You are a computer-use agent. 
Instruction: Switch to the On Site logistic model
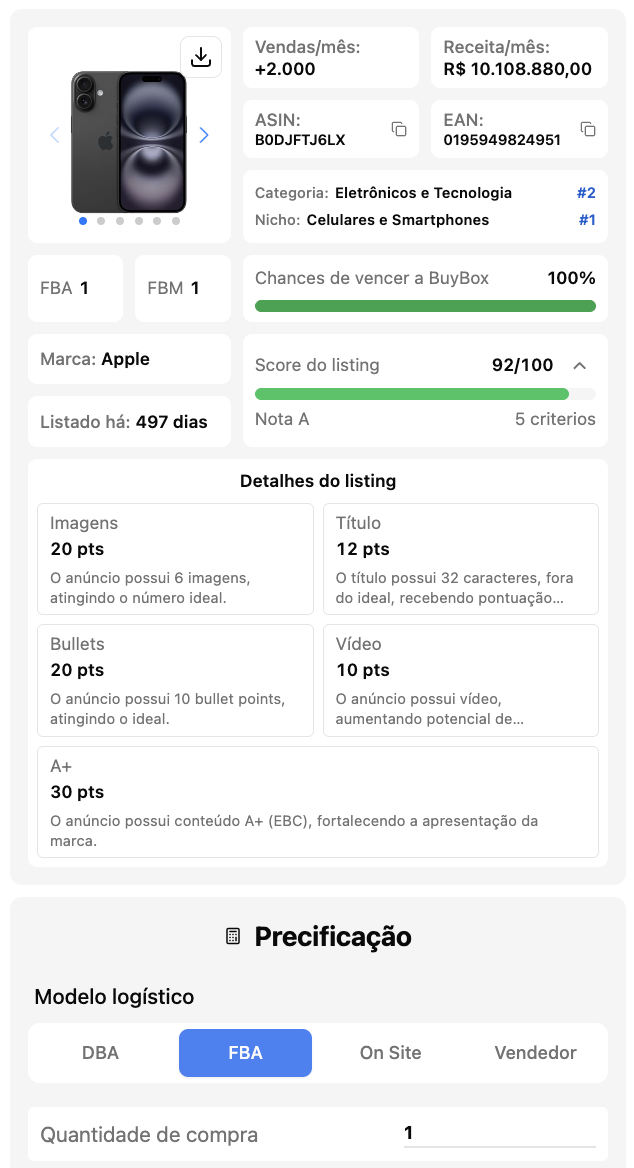(390, 1053)
